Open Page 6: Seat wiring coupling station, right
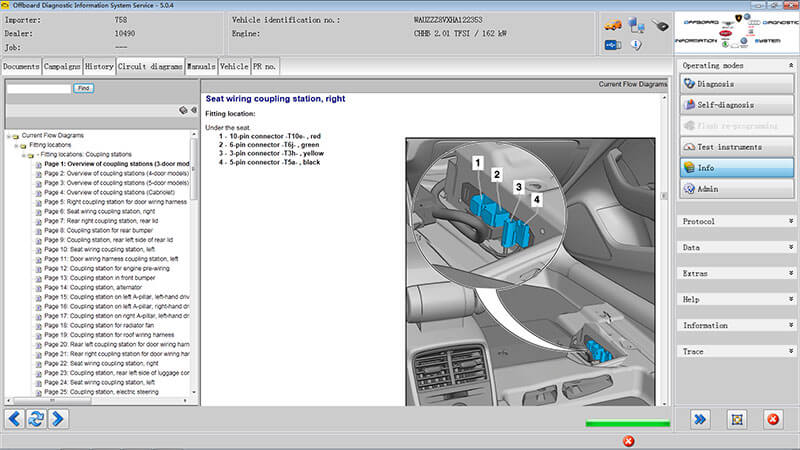 pos(99,211)
